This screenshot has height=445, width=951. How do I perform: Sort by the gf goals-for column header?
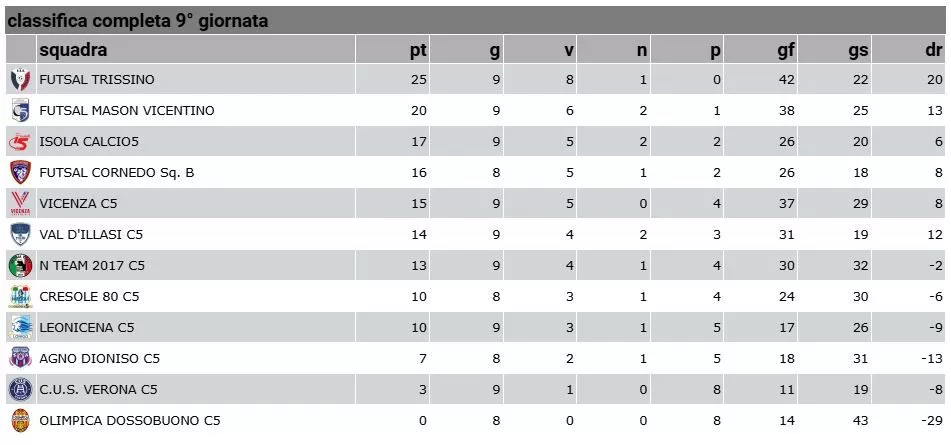[x=786, y=50]
